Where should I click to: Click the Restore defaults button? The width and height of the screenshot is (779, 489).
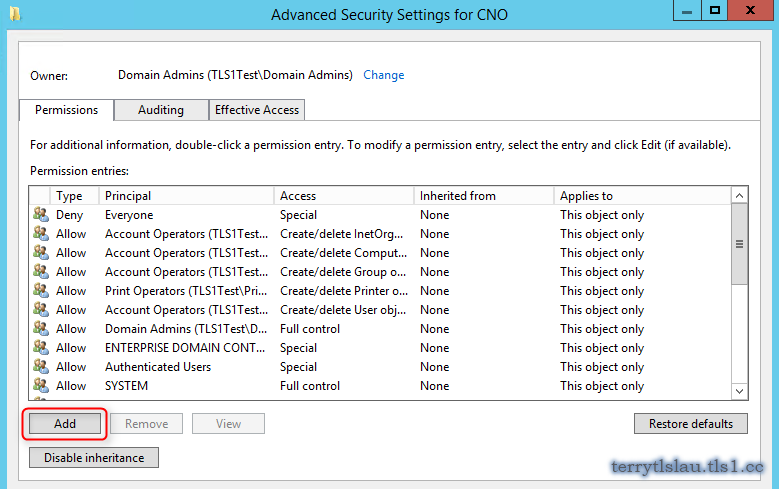pyautogui.click(x=690, y=424)
